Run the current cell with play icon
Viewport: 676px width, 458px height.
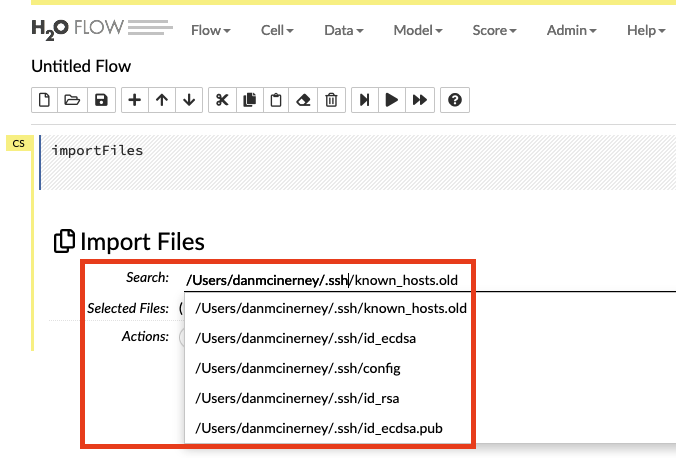(x=393, y=100)
